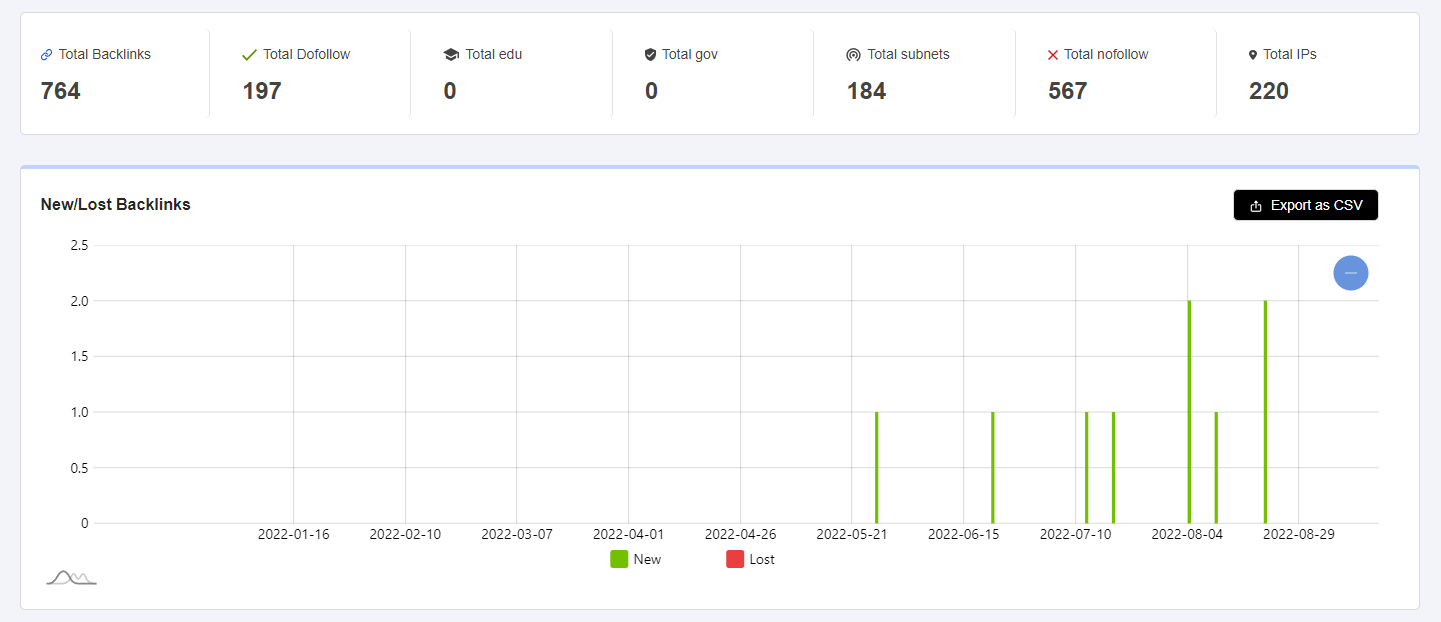The image size is (1441, 622).
Task: Click the 2.5 y-axis label
Action: click(78, 245)
